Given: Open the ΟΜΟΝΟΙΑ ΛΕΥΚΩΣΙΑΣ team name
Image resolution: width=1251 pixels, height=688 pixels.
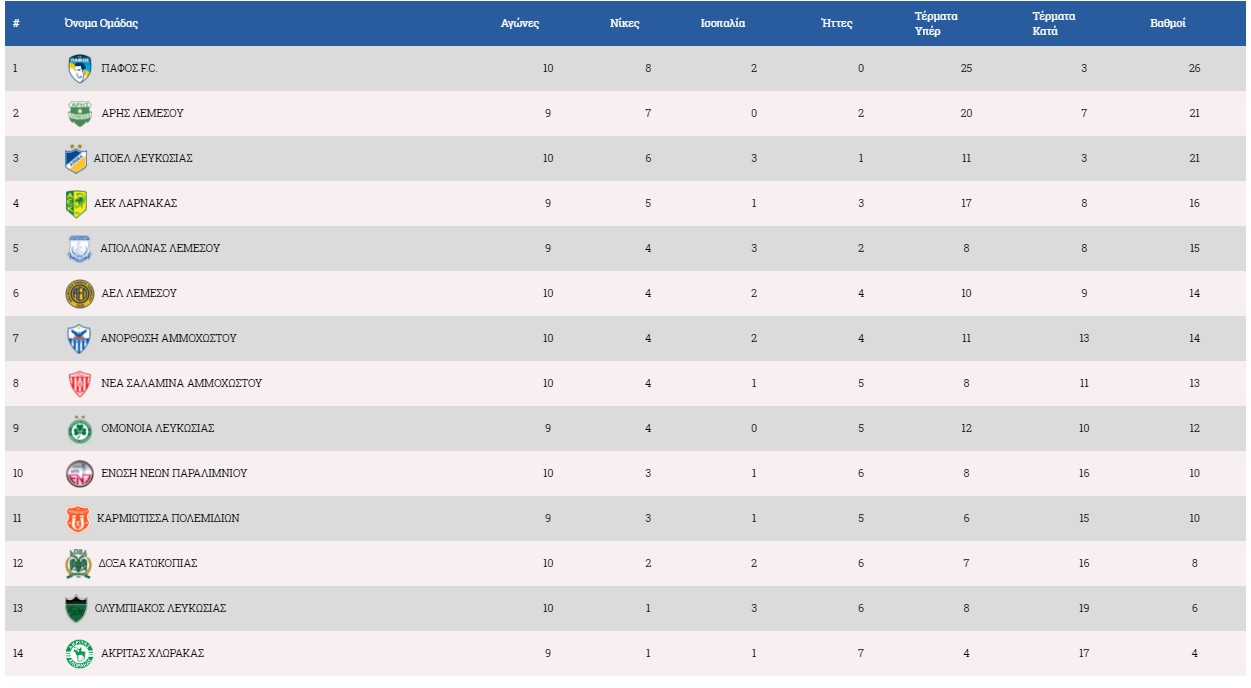Looking at the screenshot, I should (157, 428).
